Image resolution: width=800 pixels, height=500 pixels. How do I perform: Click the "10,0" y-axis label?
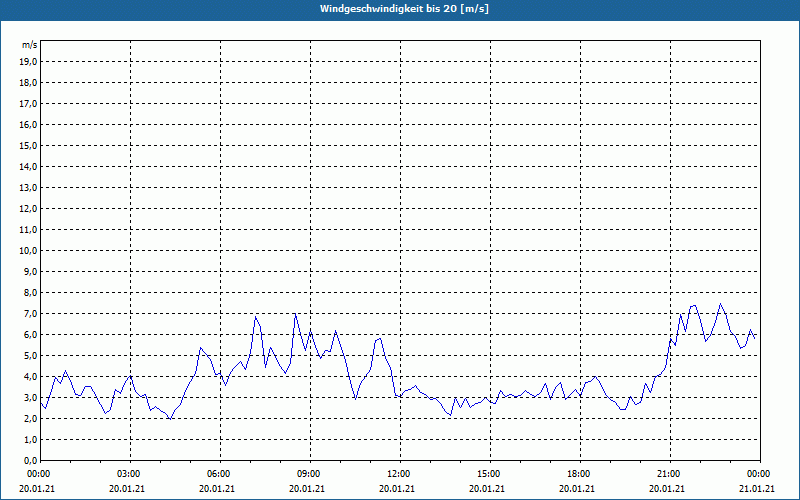click(29, 251)
